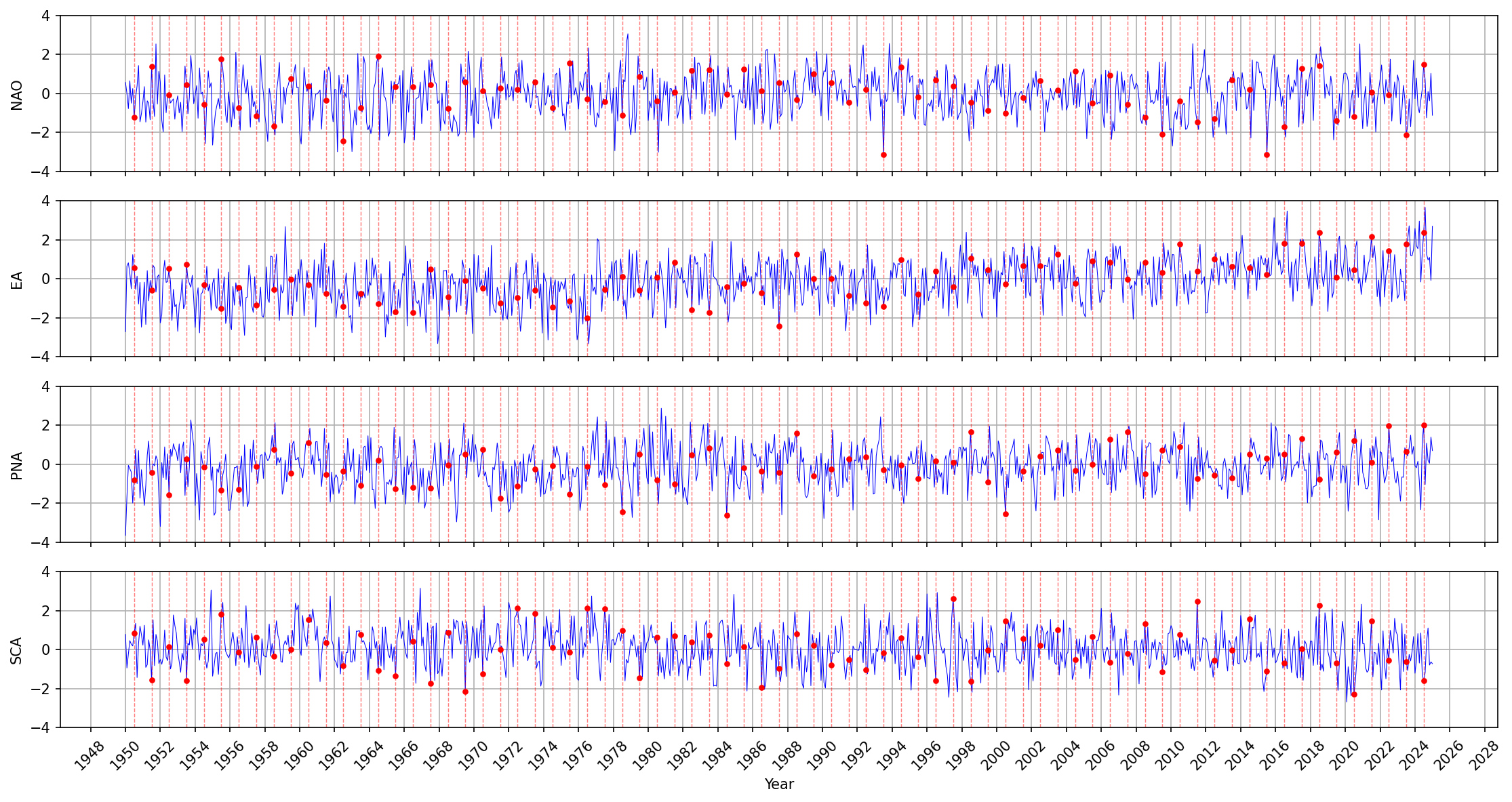Click the 1990 x-axis tick label

click(820, 757)
